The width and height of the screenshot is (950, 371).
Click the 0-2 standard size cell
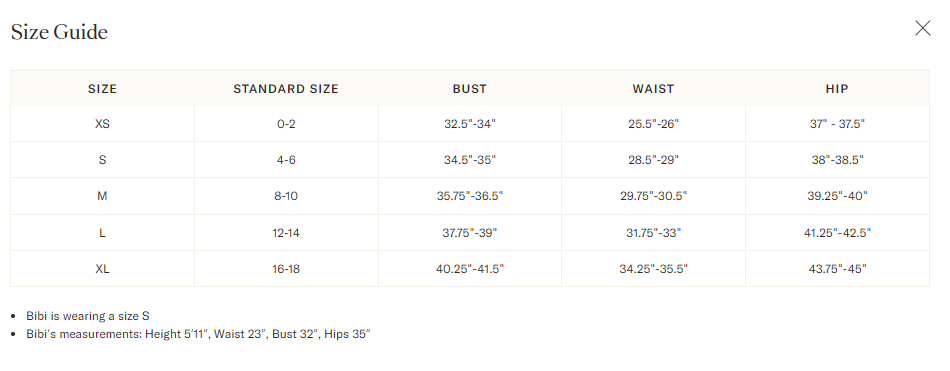[x=286, y=124]
